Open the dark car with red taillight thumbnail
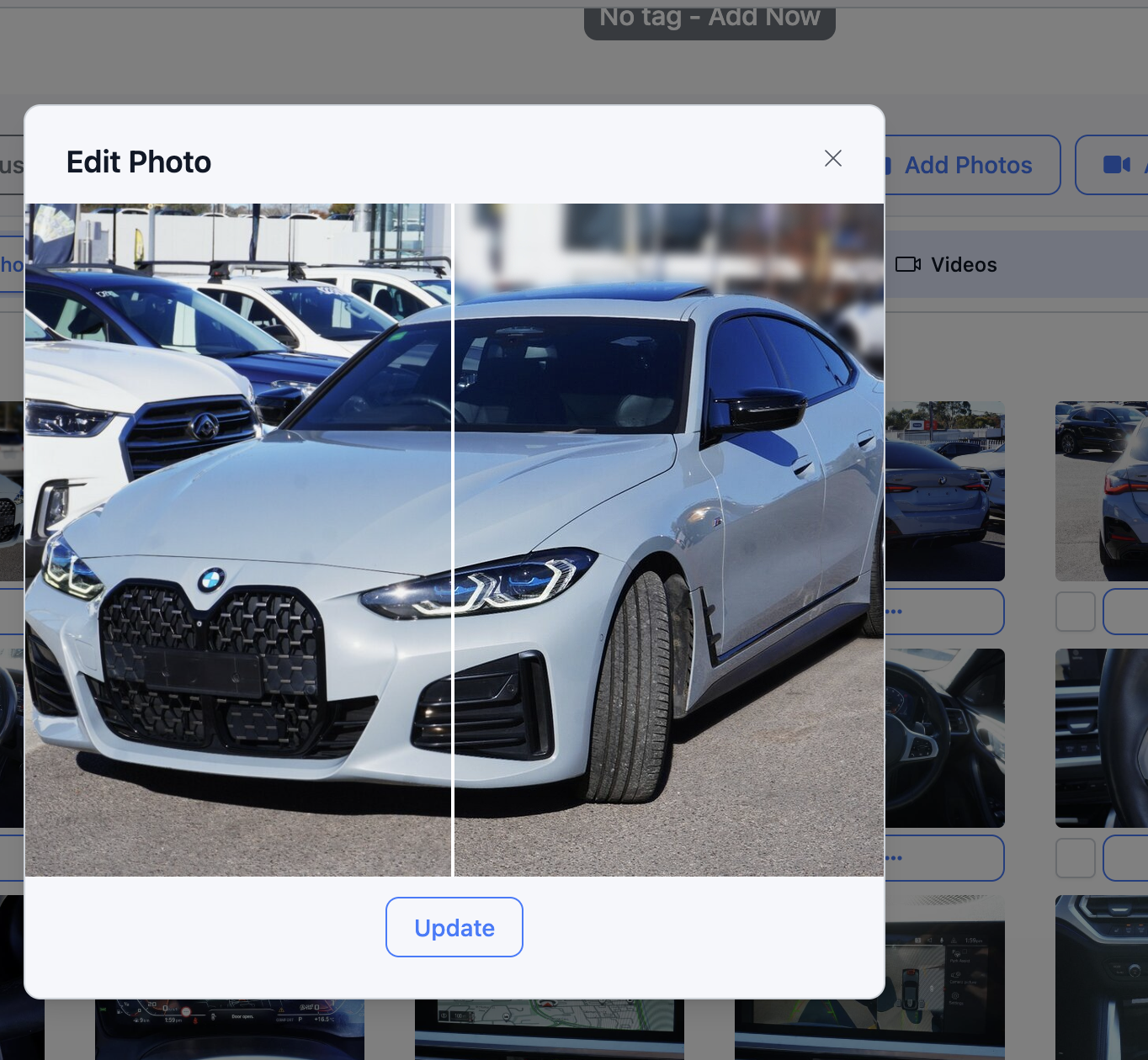1148x1060 pixels. pyautogui.click(x=1102, y=491)
